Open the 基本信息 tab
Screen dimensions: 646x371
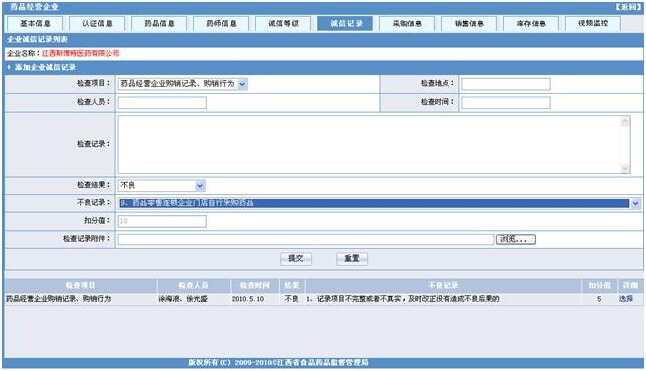(35, 23)
